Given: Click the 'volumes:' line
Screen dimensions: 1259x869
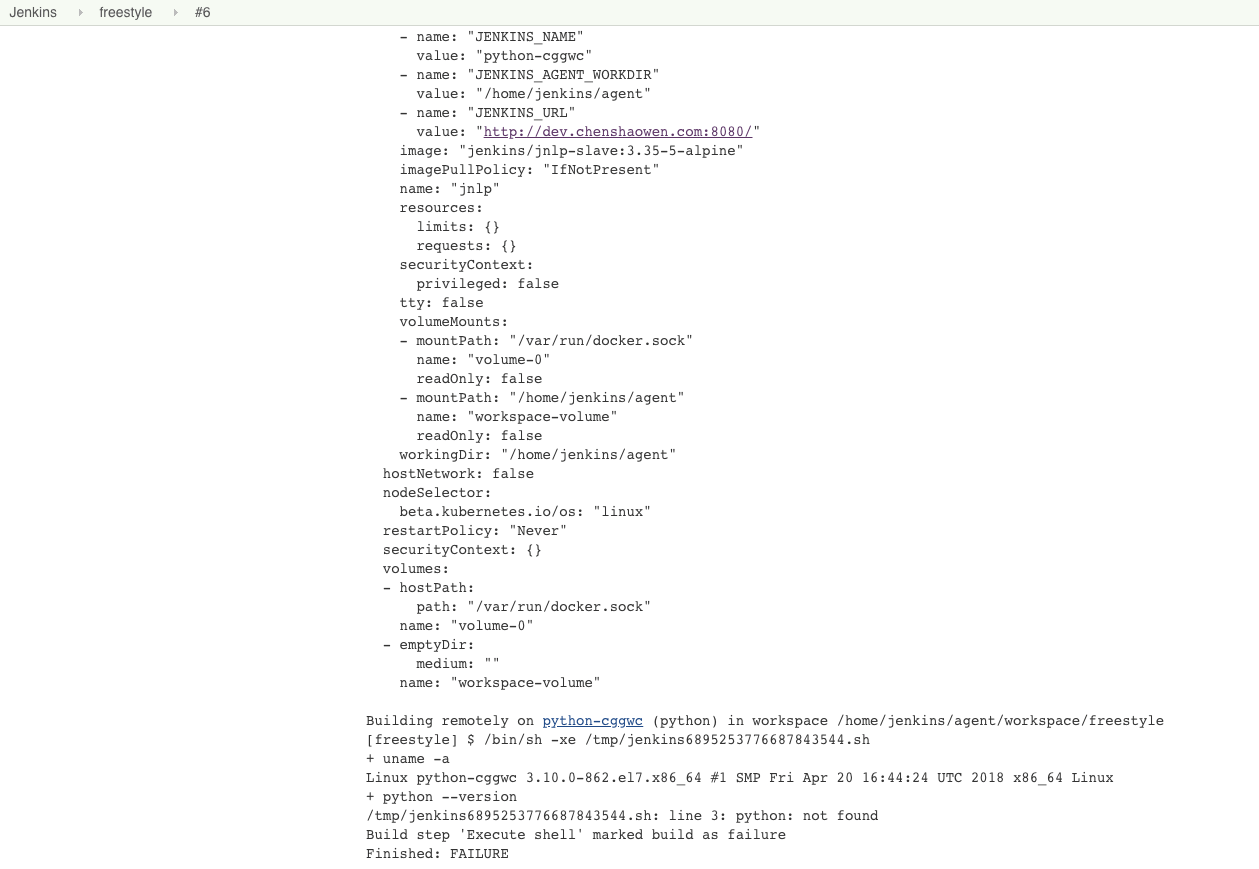Looking at the screenshot, I should [416, 568].
